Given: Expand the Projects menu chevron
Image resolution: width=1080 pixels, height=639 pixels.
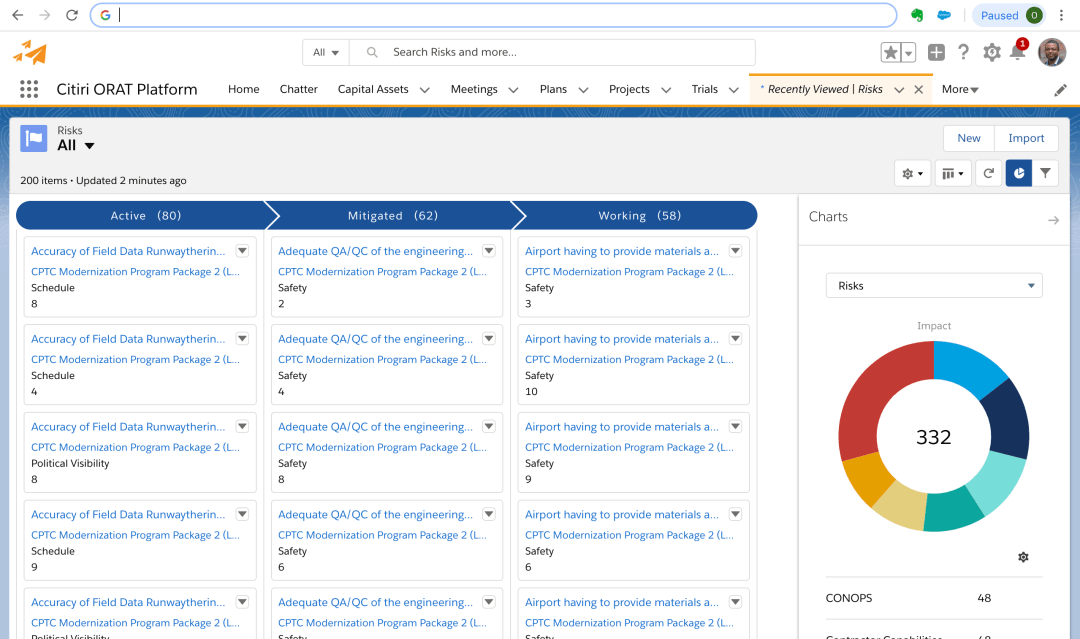Looking at the screenshot, I should point(666,90).
